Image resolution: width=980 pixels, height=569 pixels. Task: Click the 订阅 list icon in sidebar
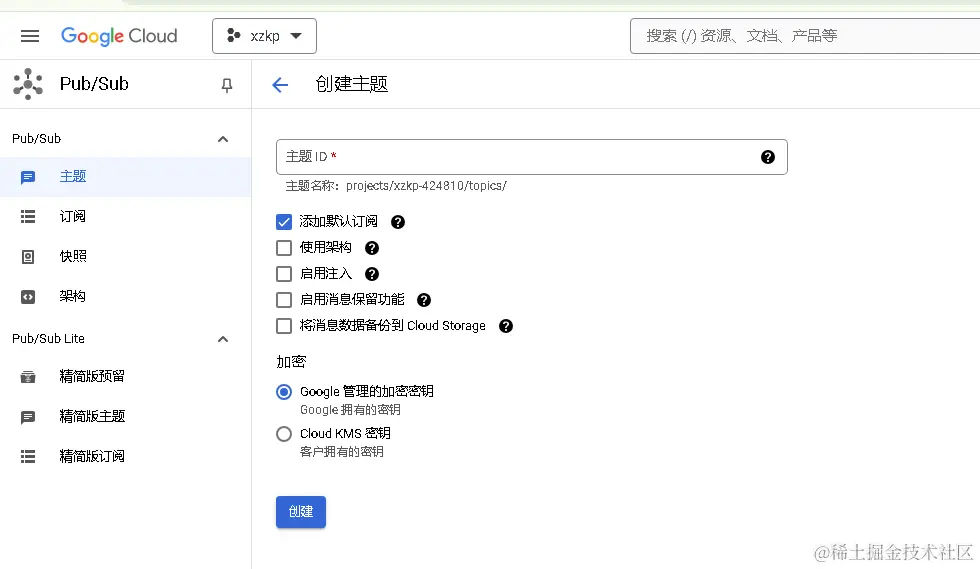[x=28, y=216]
